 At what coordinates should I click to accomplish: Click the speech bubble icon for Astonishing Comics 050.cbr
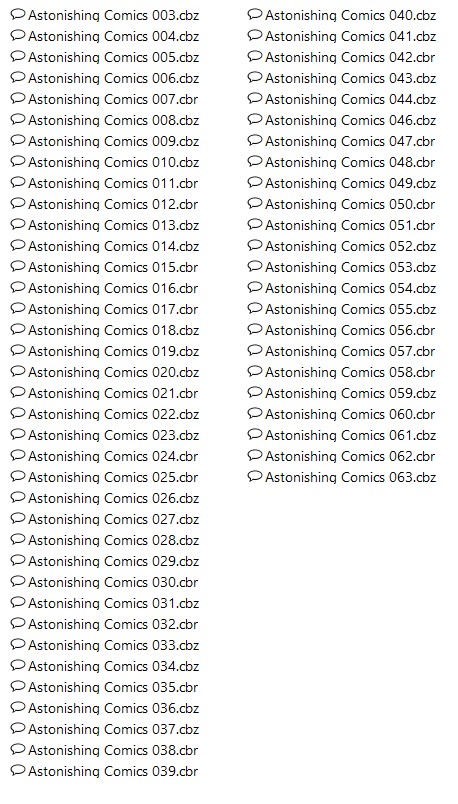coord(255,203)
